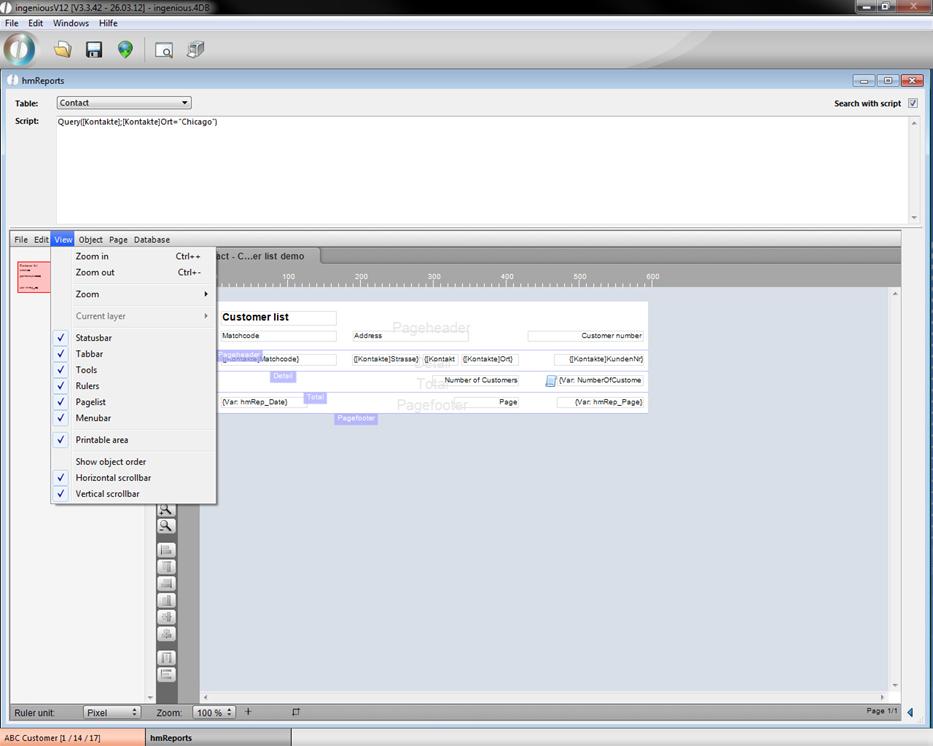This screenshot has height=746, width=933.
Task: Click the printer icon in toolbar
Action: tap(195, 49)
